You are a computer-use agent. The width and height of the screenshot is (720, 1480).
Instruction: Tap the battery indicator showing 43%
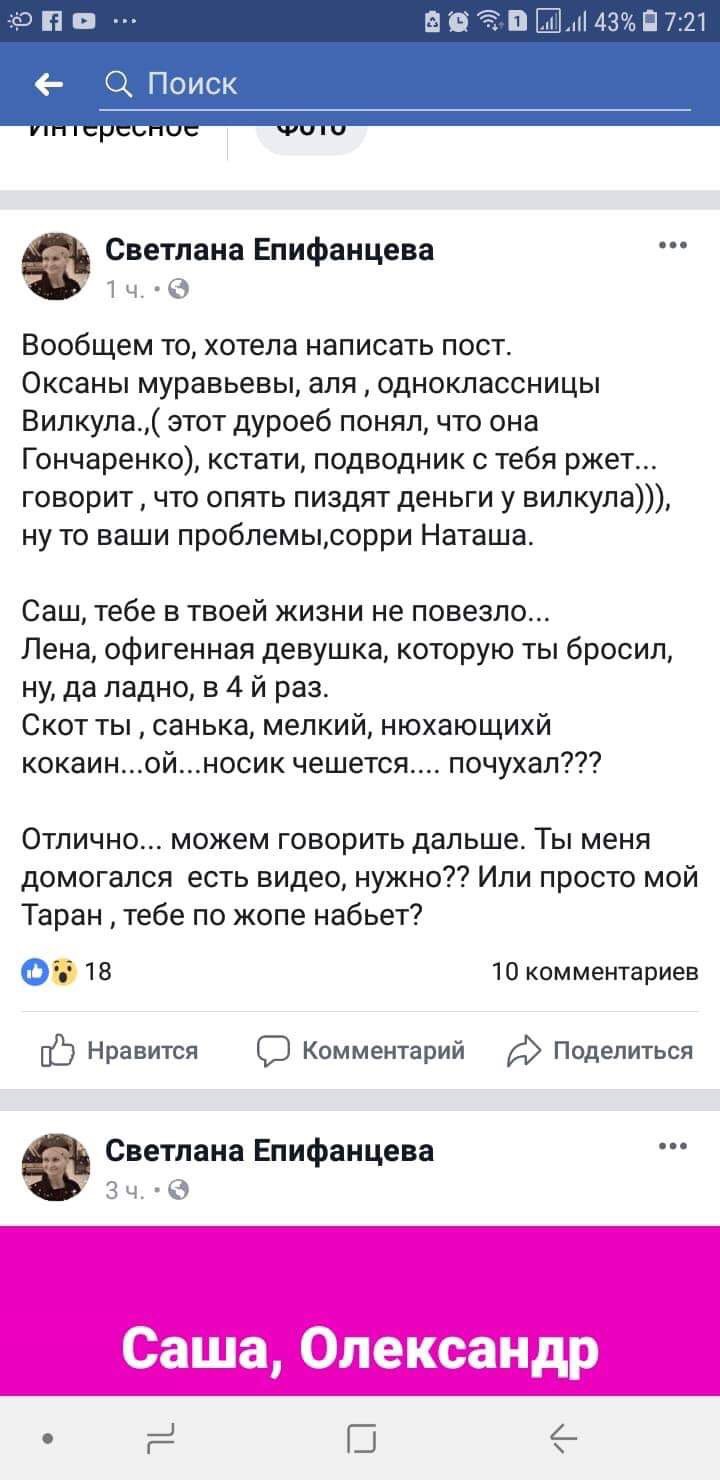(632, 22)
